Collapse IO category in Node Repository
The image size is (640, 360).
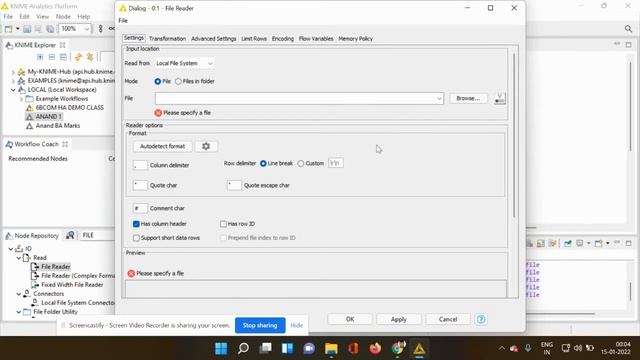coord(11,249)
